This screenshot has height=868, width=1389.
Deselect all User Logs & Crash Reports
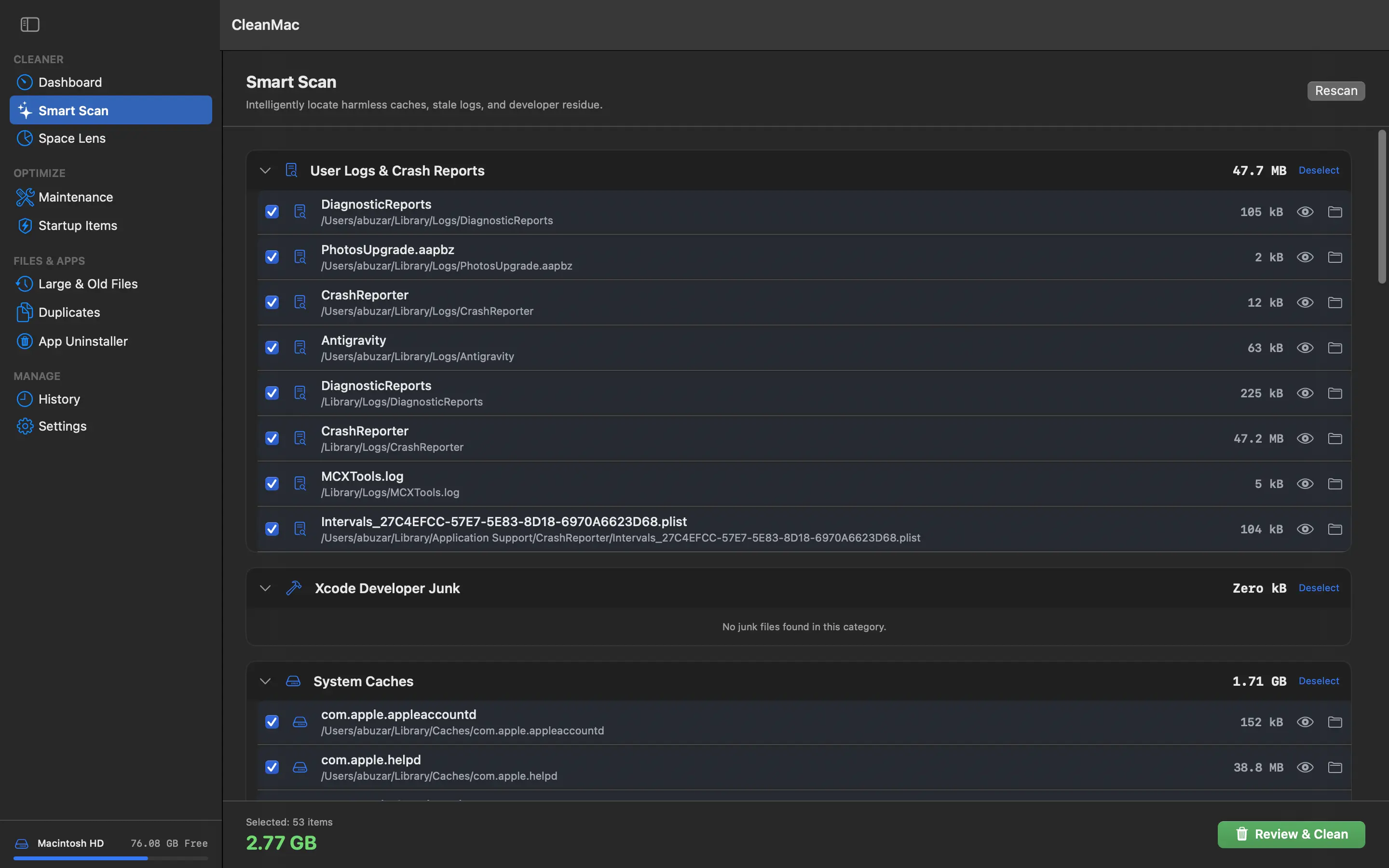pos(1319,171)
